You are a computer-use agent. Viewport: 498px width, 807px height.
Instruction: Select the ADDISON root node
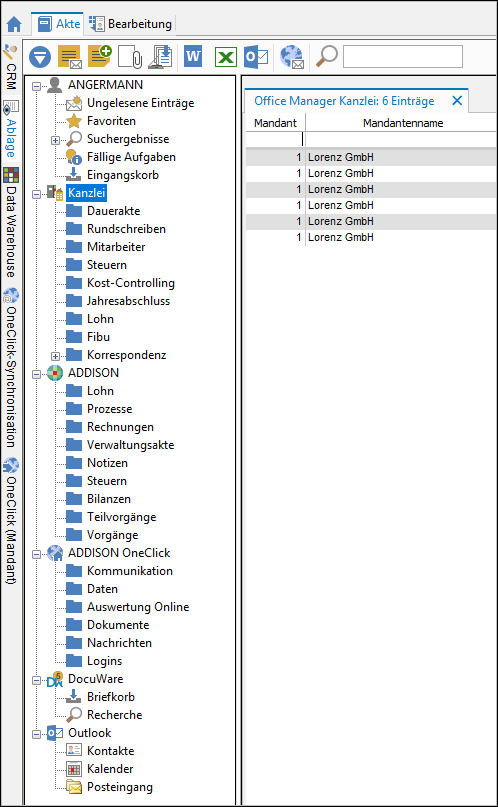click(93, 373)
